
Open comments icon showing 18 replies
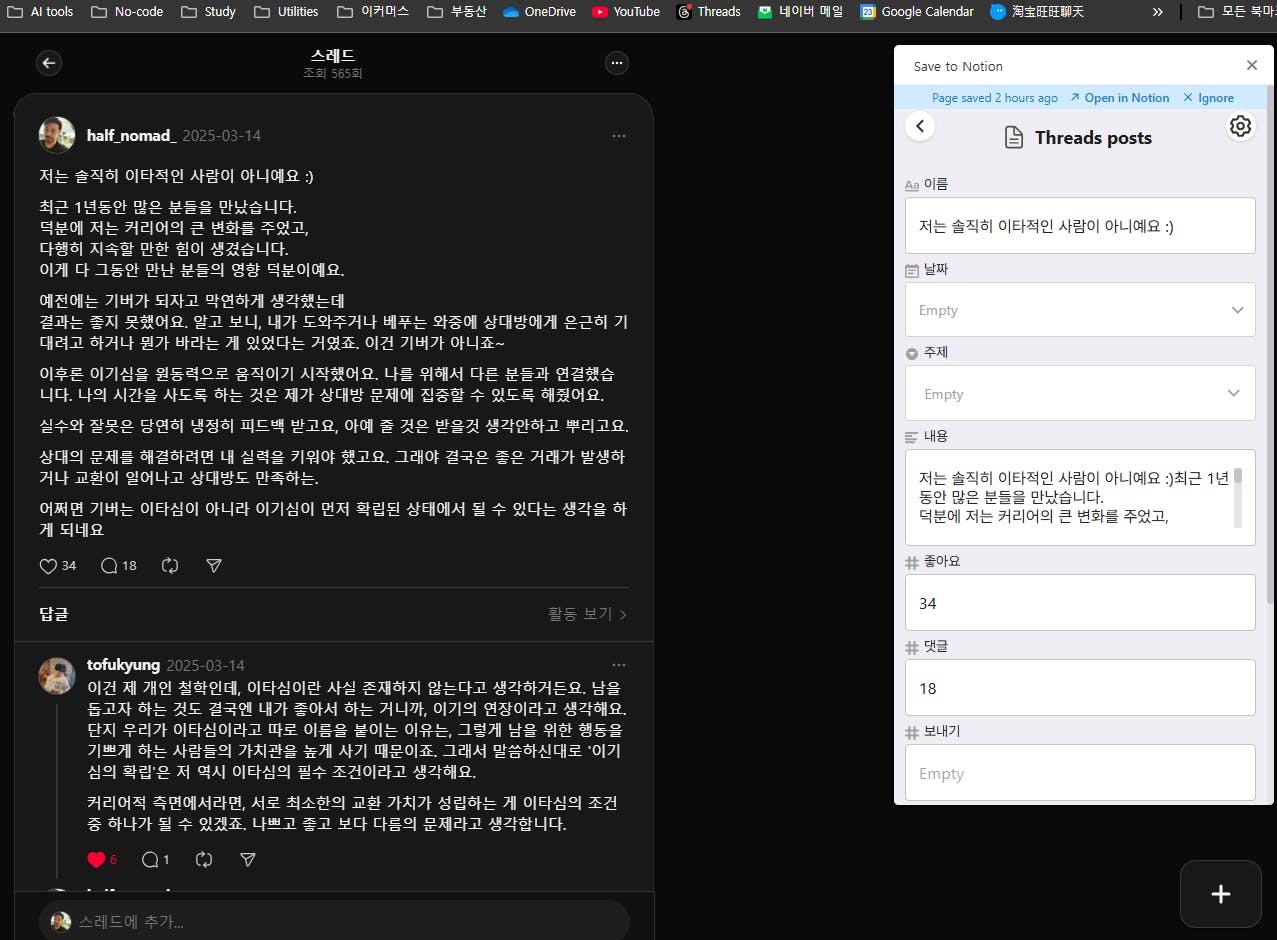pos(110,566)
